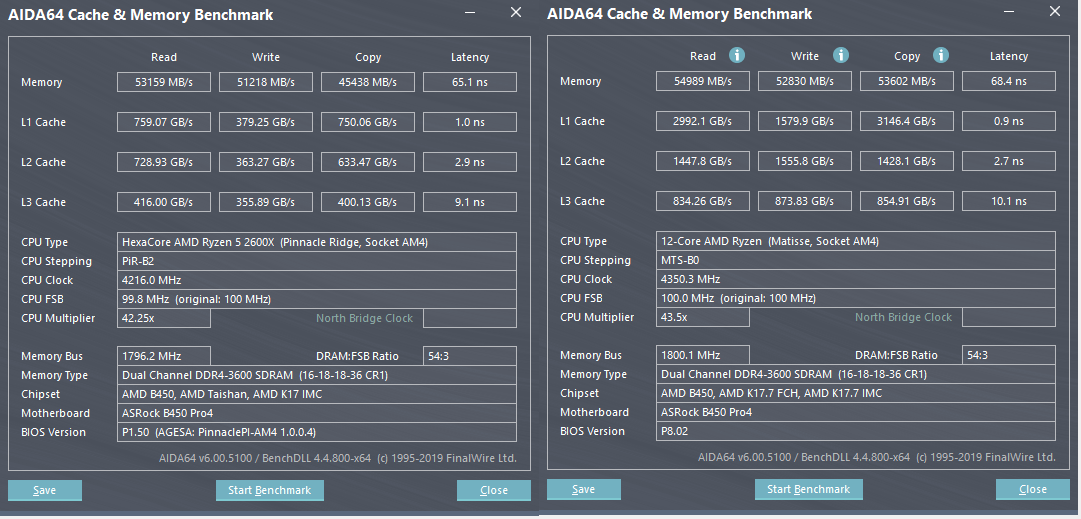
Task: Click the X title-bar button of left window
Action: click(x=516, y=12)
